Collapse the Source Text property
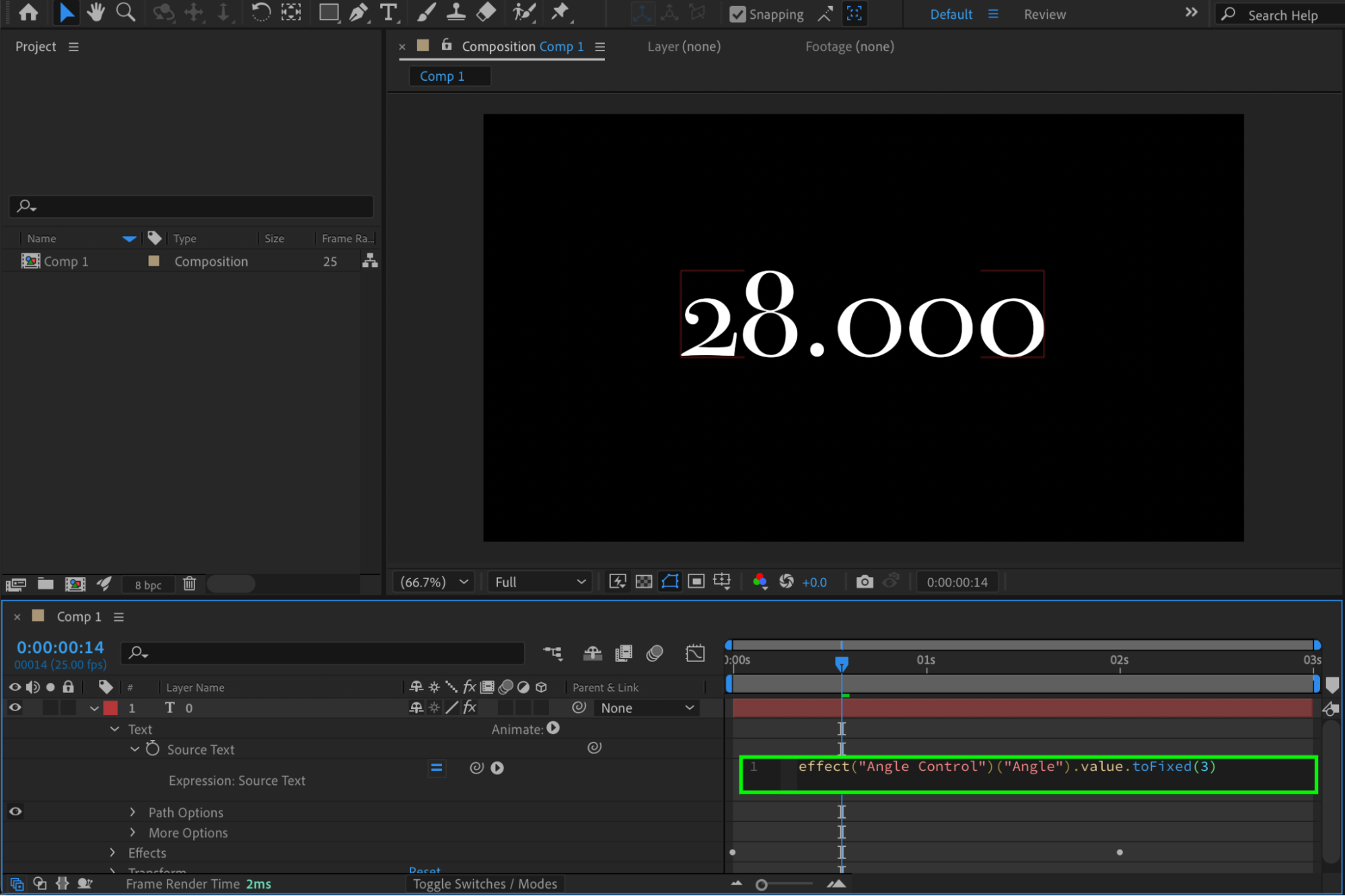Image resolution: width=1345 pixels, height=896 pixels. pos(135,749)
